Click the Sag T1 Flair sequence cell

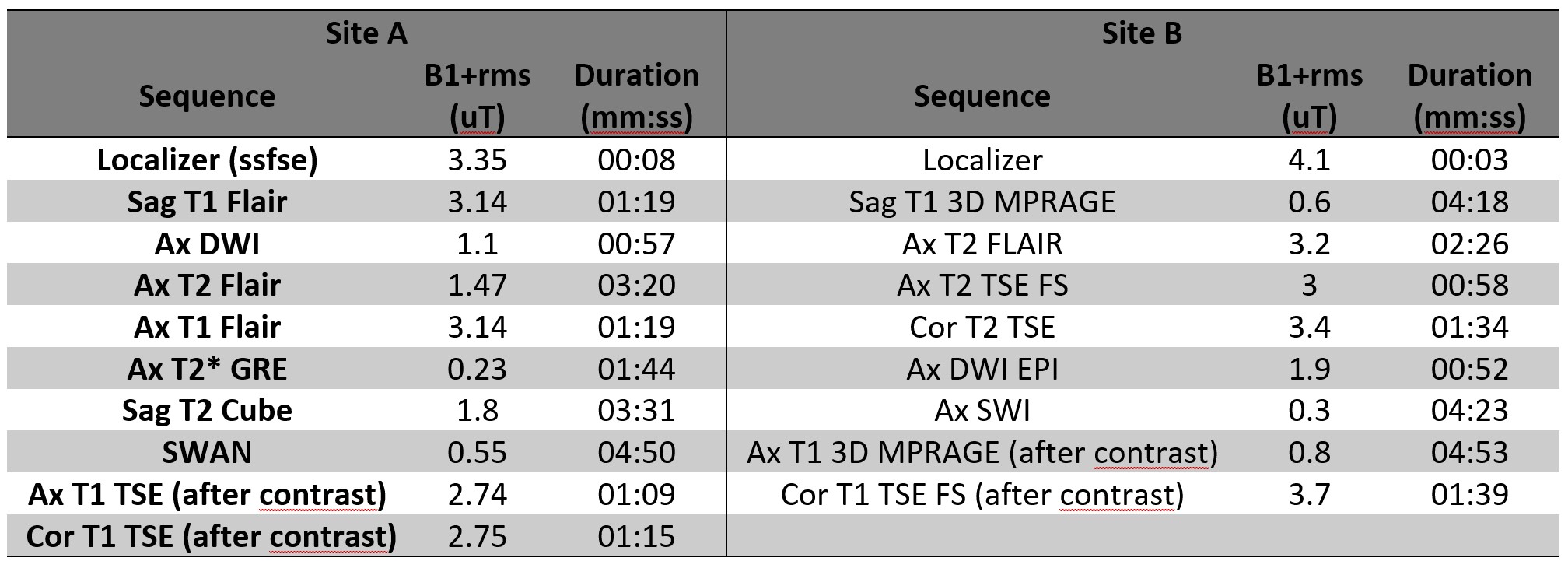tap(207, 202)
